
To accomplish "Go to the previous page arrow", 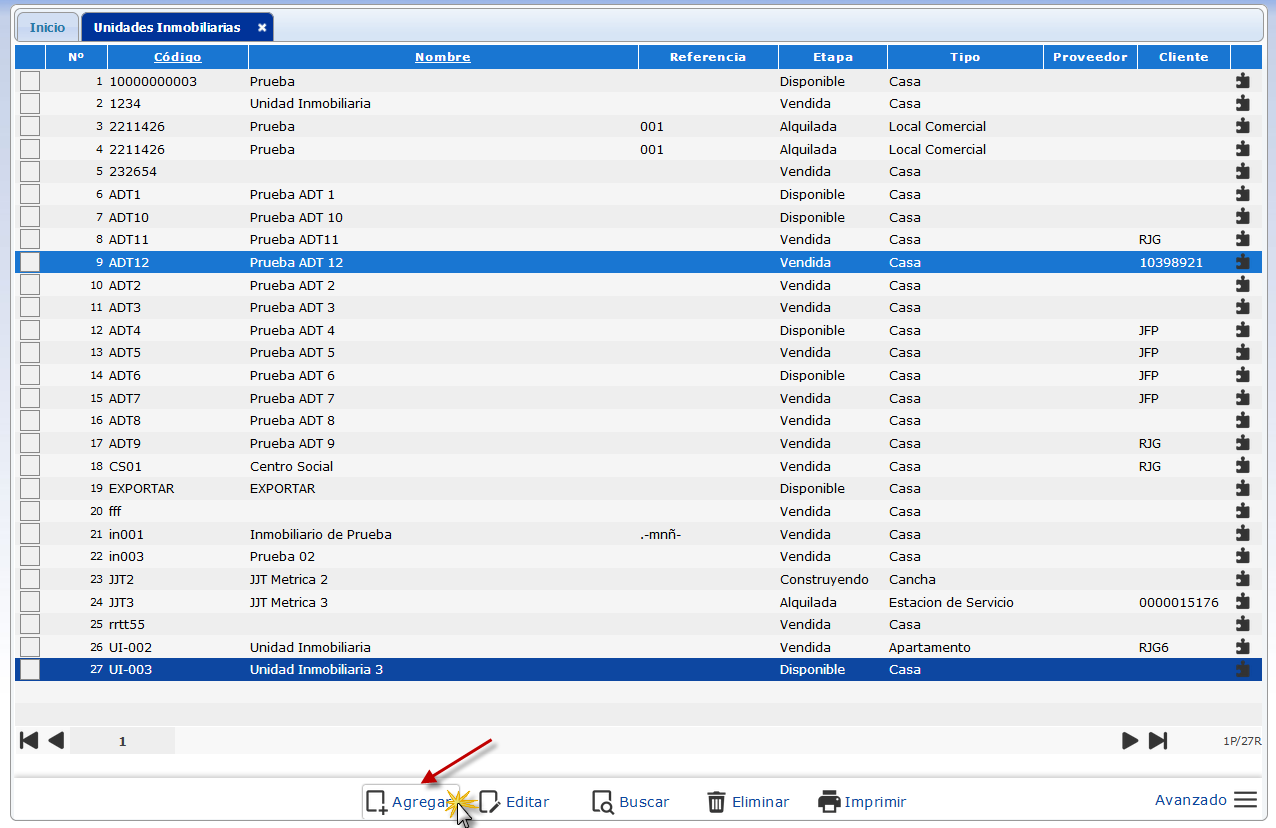I will coord(56,741).
